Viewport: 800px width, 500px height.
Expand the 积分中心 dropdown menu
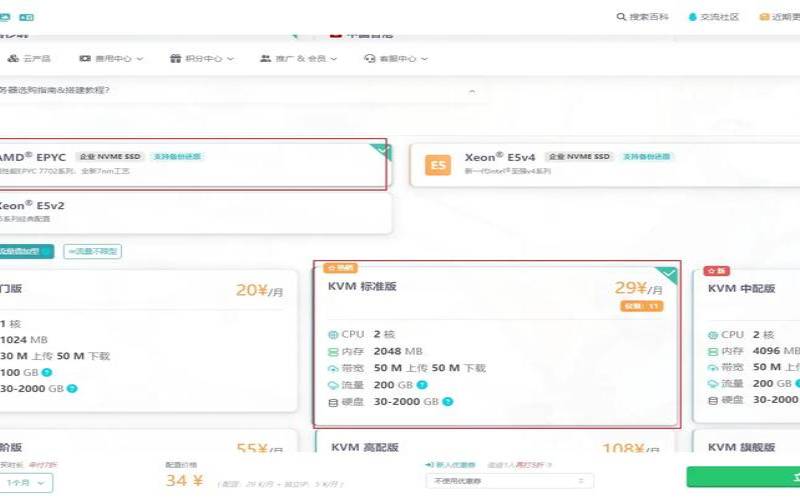coord(202,59)
